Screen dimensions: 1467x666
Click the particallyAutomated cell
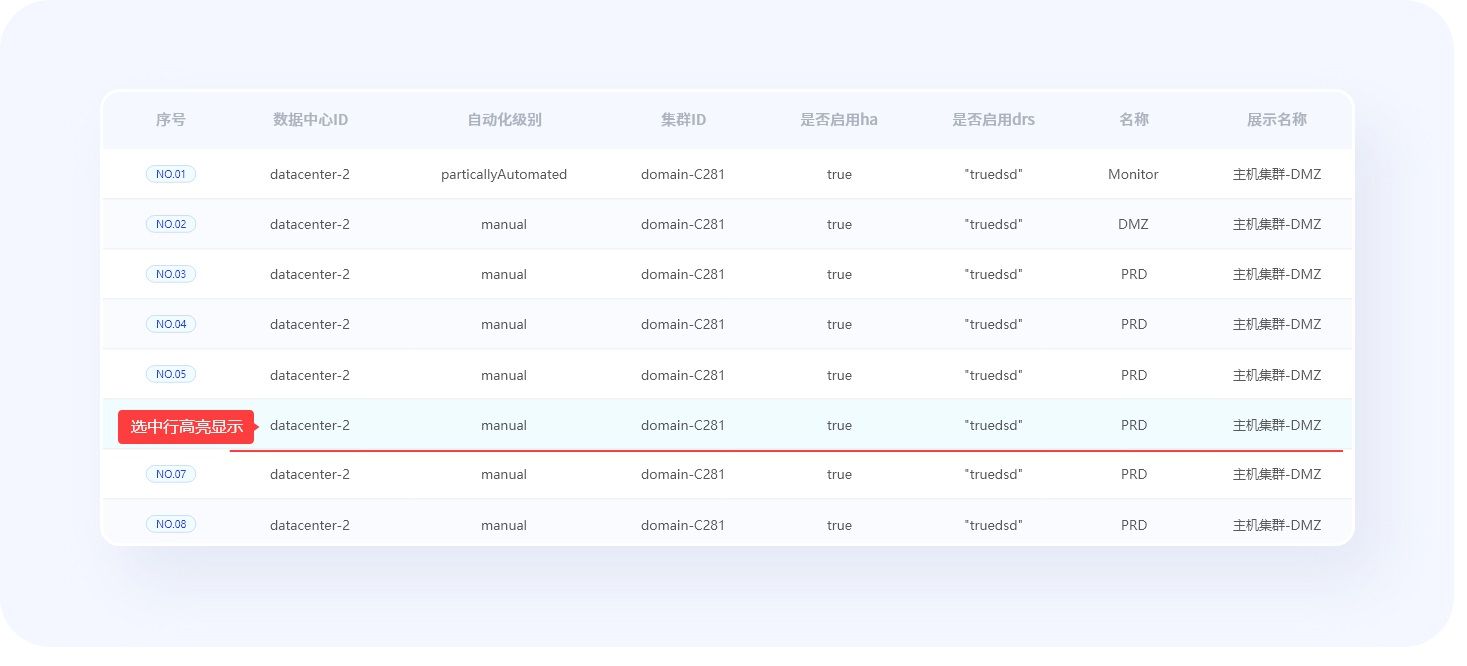click(x=504, y=175)
